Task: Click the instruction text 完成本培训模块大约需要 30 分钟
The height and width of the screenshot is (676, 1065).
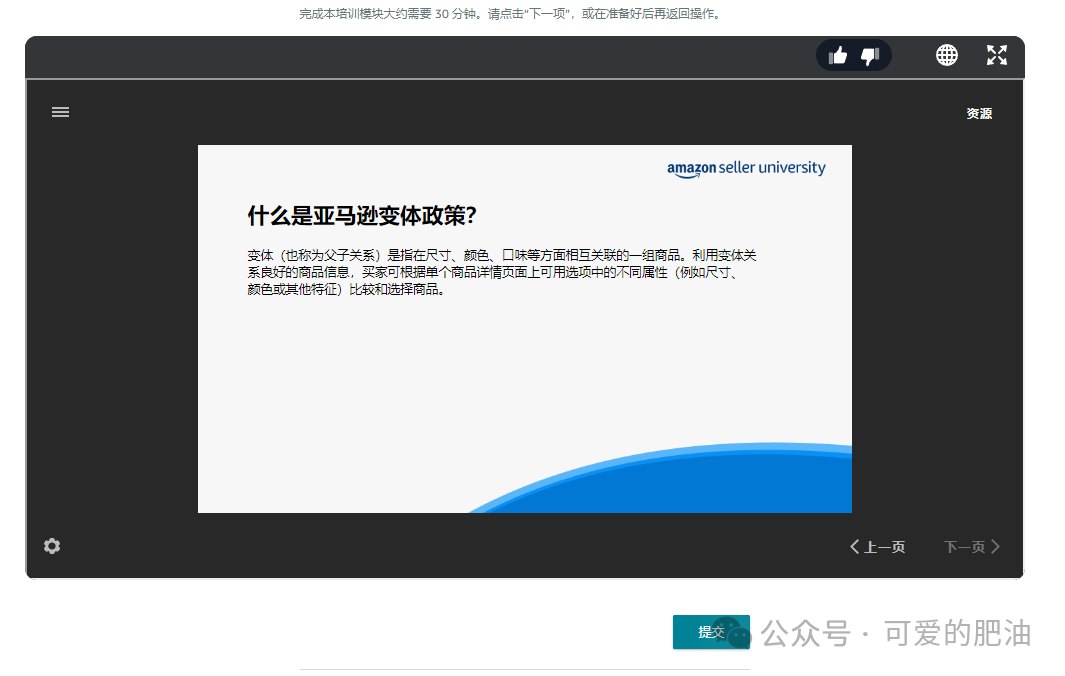Action: [x=509, y=14]
